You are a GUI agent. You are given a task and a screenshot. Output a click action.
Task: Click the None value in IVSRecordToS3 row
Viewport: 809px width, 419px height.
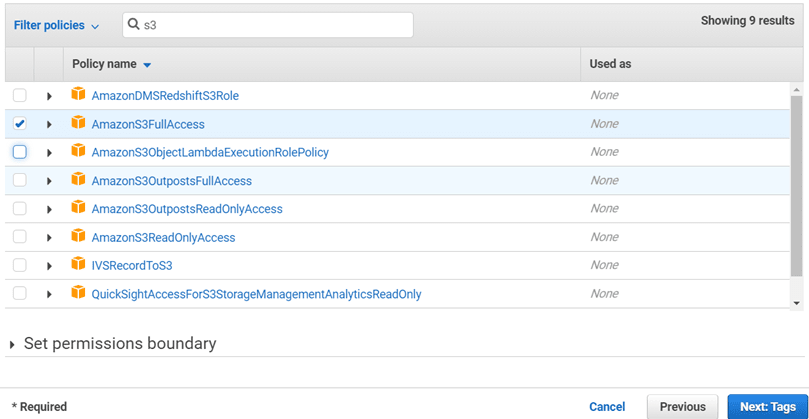604,265
